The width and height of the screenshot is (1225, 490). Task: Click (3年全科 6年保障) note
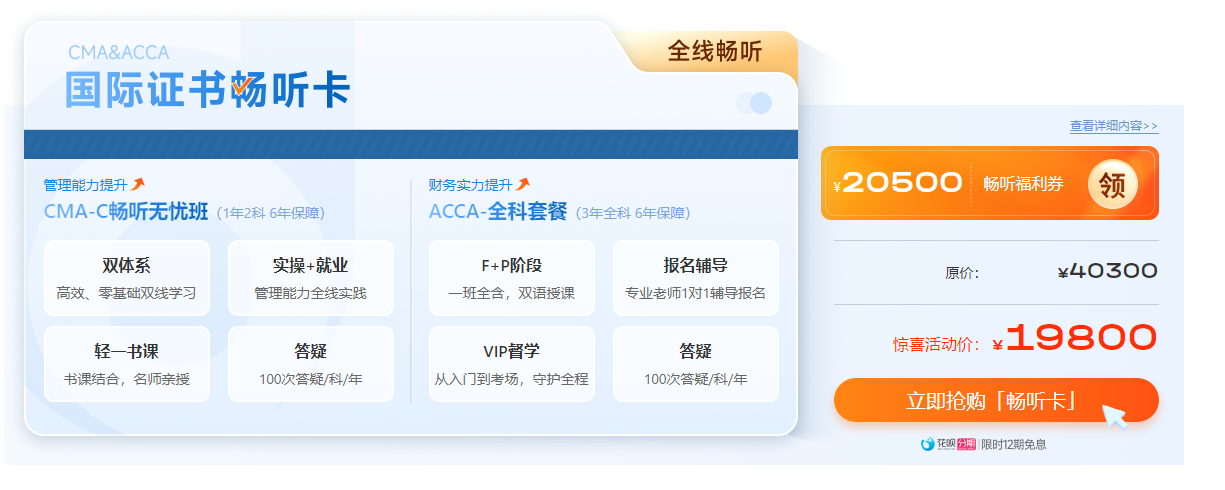pos(633,213)
